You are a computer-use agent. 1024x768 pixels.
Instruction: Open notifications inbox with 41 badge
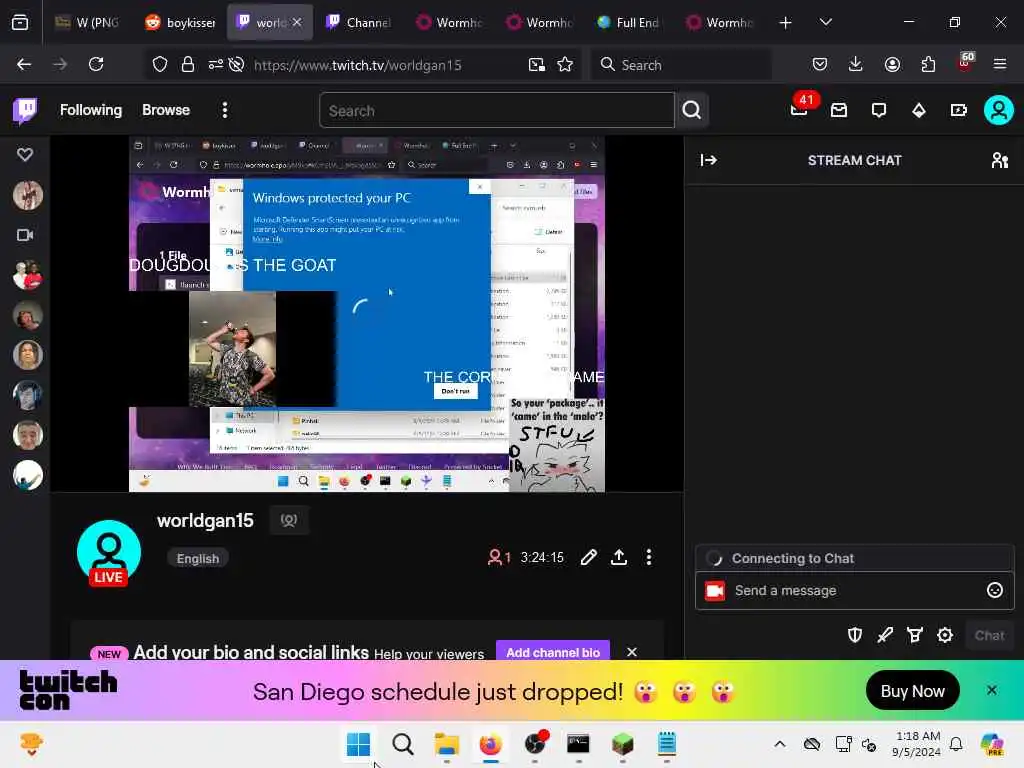coord(799,109)
